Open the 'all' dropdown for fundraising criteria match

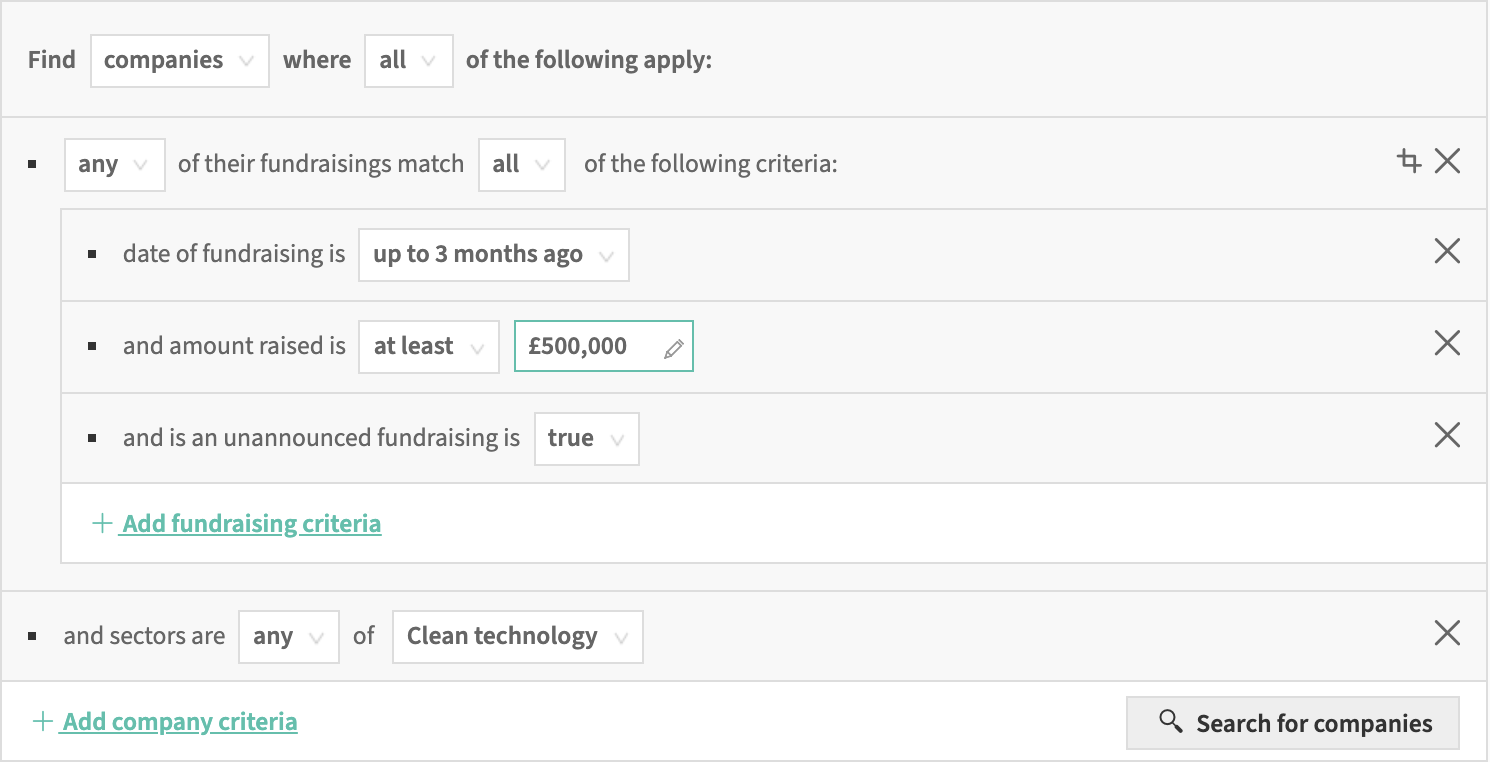522,164
